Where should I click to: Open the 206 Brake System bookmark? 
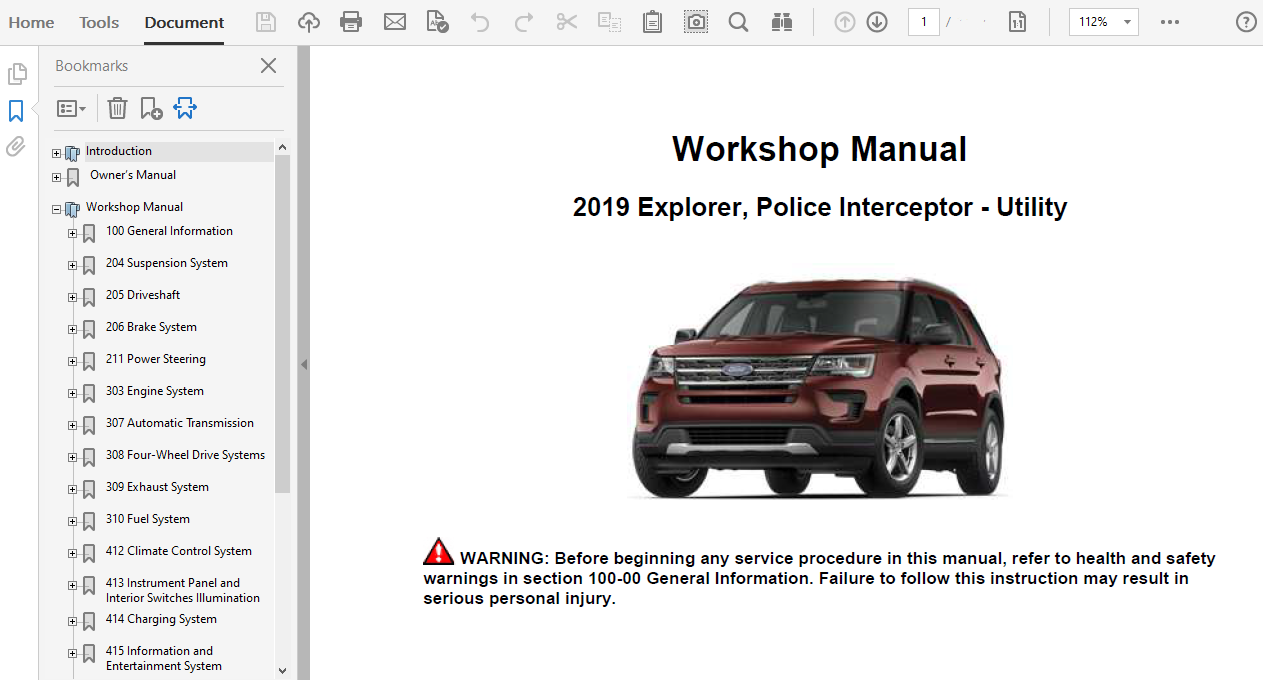[x=151, y=327]
